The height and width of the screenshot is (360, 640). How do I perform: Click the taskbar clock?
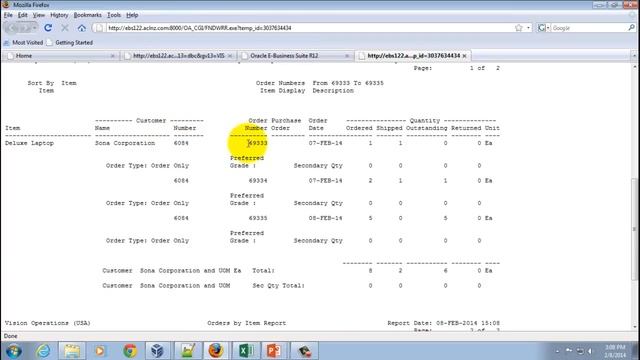(615, 351)
